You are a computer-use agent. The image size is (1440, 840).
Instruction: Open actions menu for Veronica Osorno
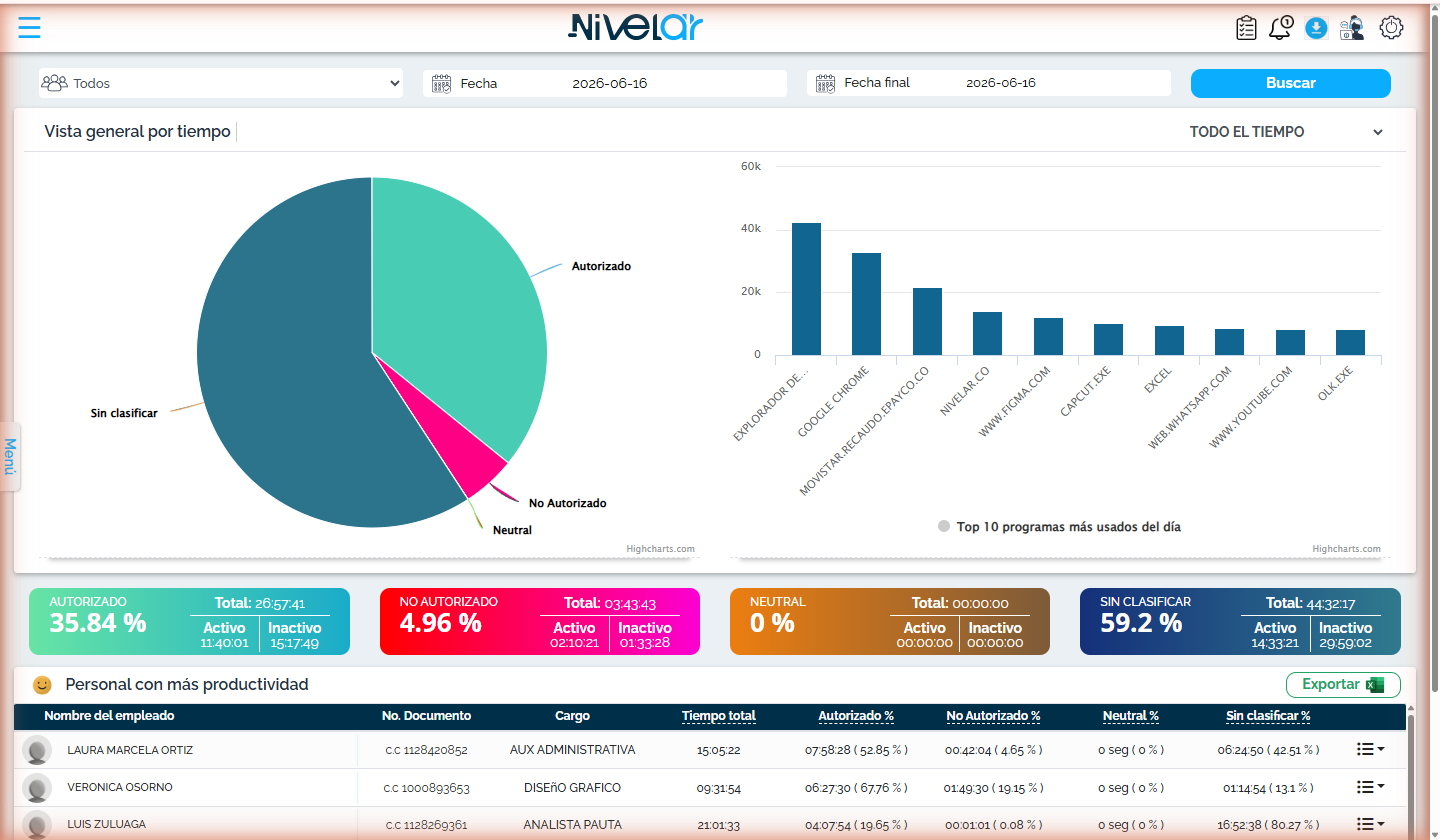(x=1370, y=787)
